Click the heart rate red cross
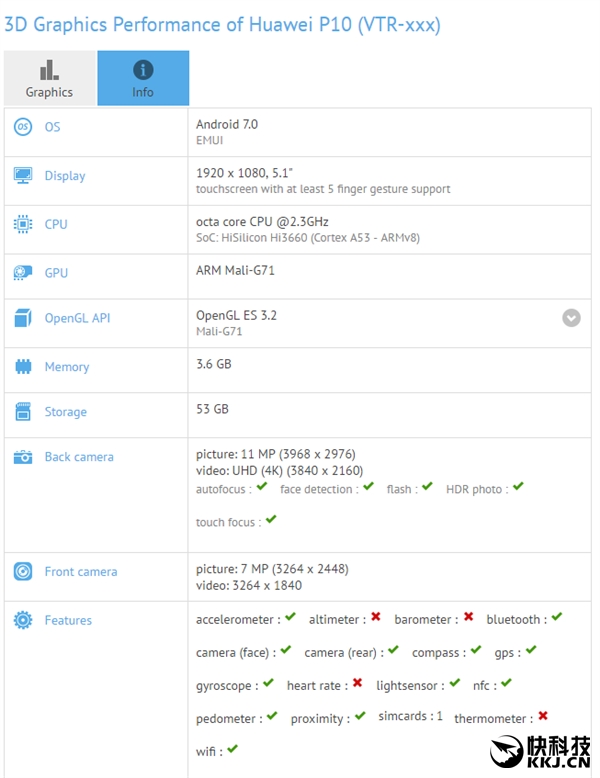Image resolution: width=600 pixels, height=778 pixels. click(x=357, y=683)
